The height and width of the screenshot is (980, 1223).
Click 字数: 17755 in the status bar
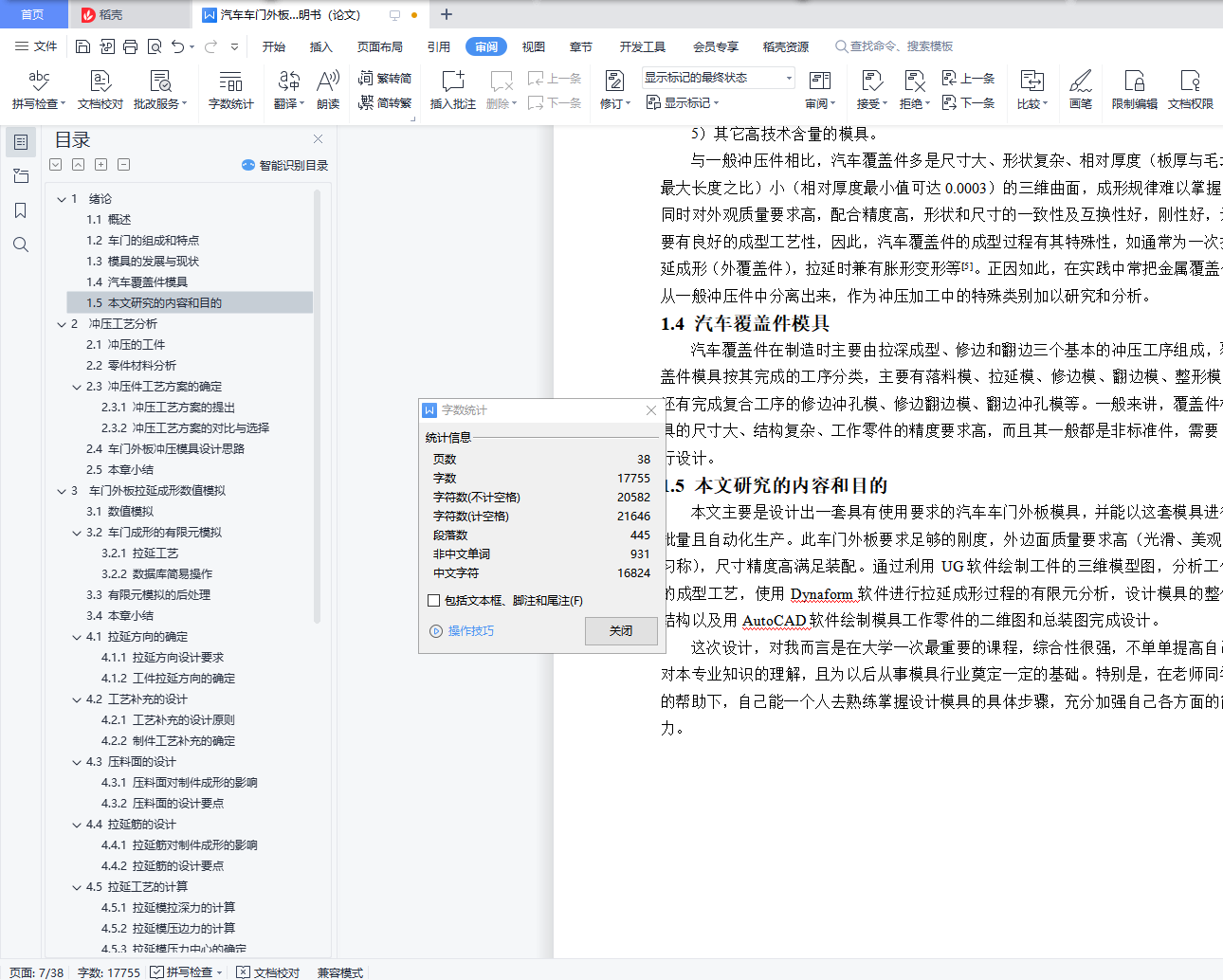tap(109, 972)
